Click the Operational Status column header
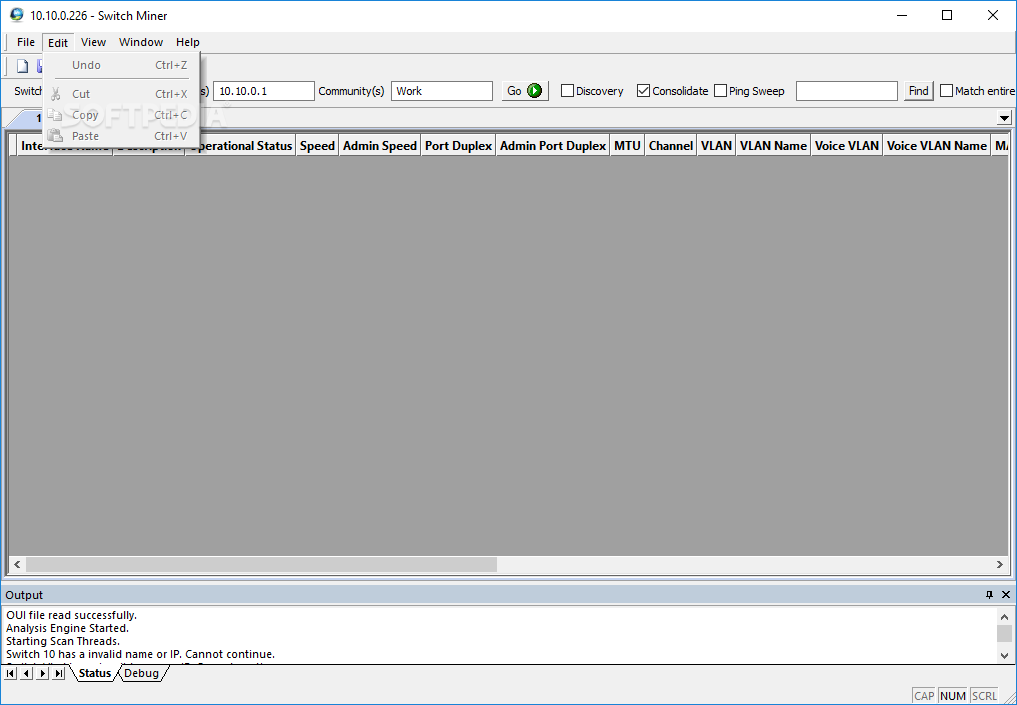The height and width of the screenshot is (705, 1017). pos(241,146)
